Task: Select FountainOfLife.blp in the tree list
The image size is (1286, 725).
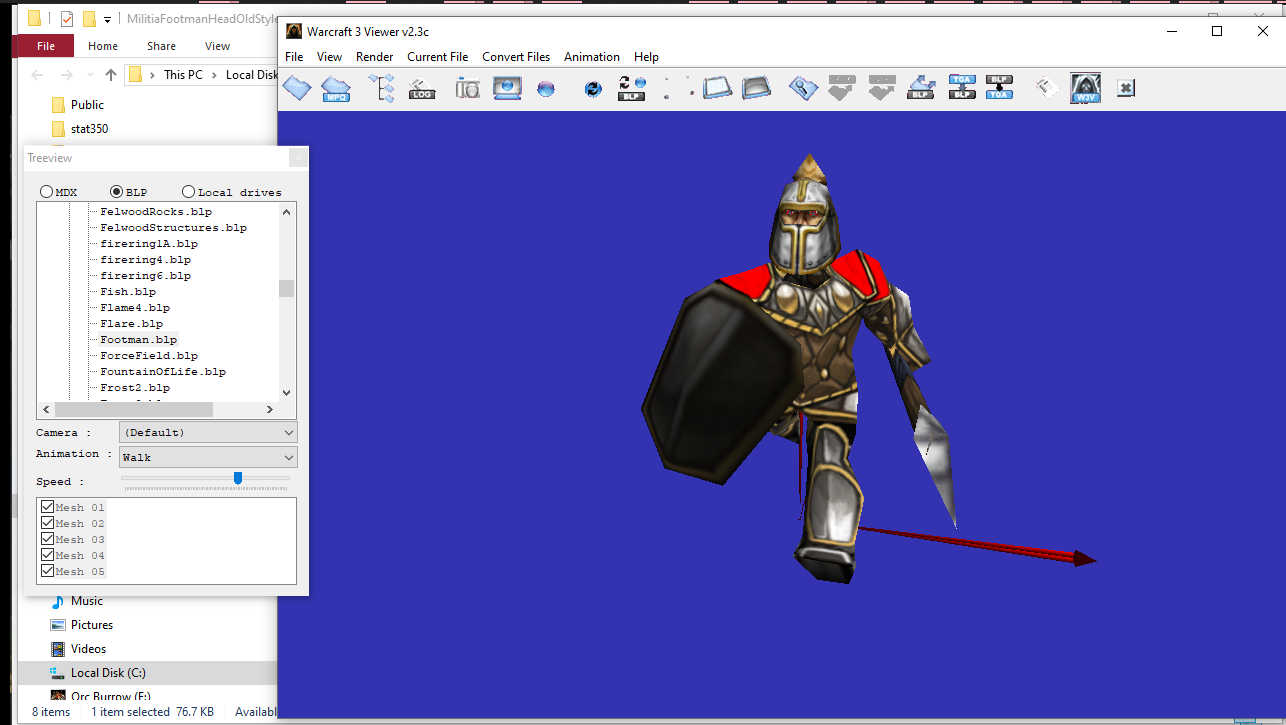Action: [163, 371]
